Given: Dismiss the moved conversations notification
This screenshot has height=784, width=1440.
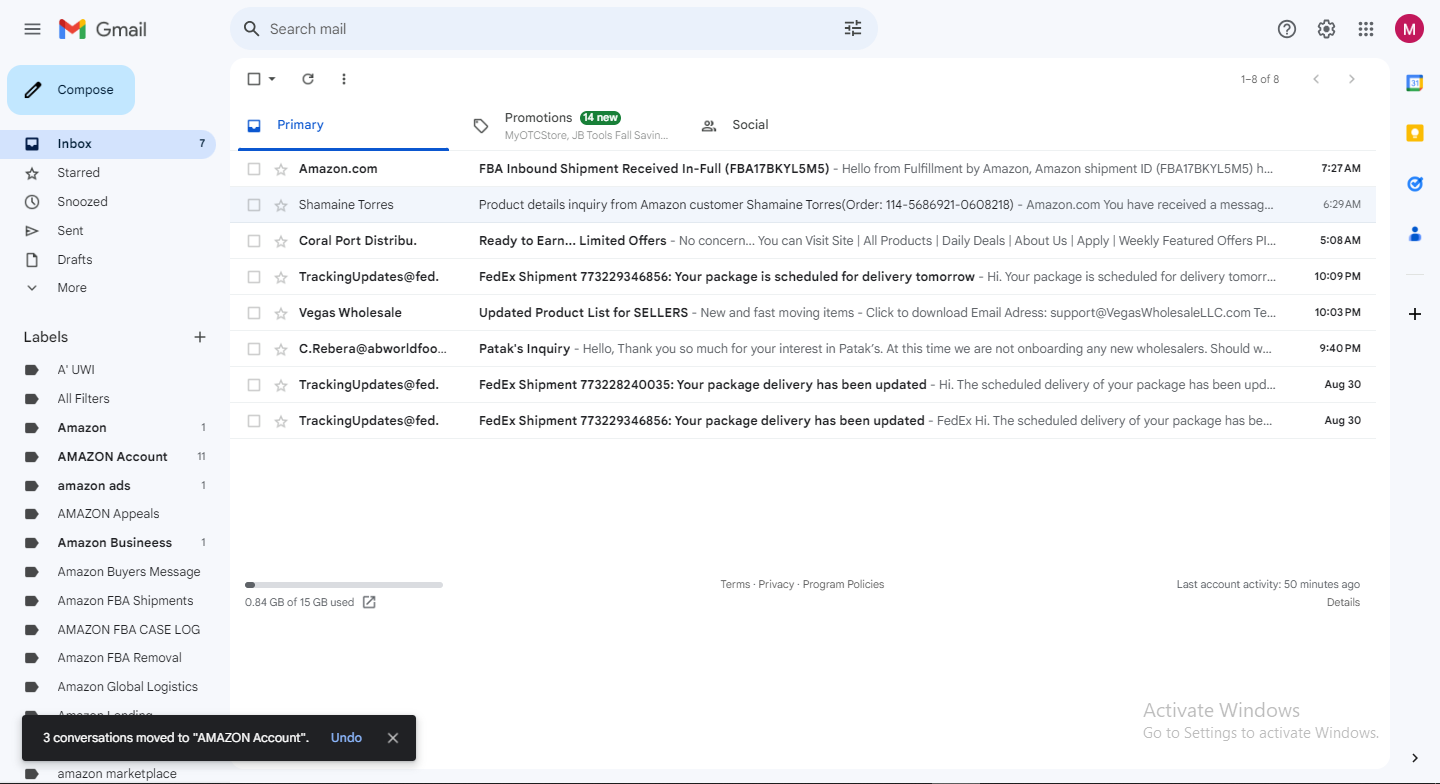Looking at the screenshot, I should pos(393,738).
